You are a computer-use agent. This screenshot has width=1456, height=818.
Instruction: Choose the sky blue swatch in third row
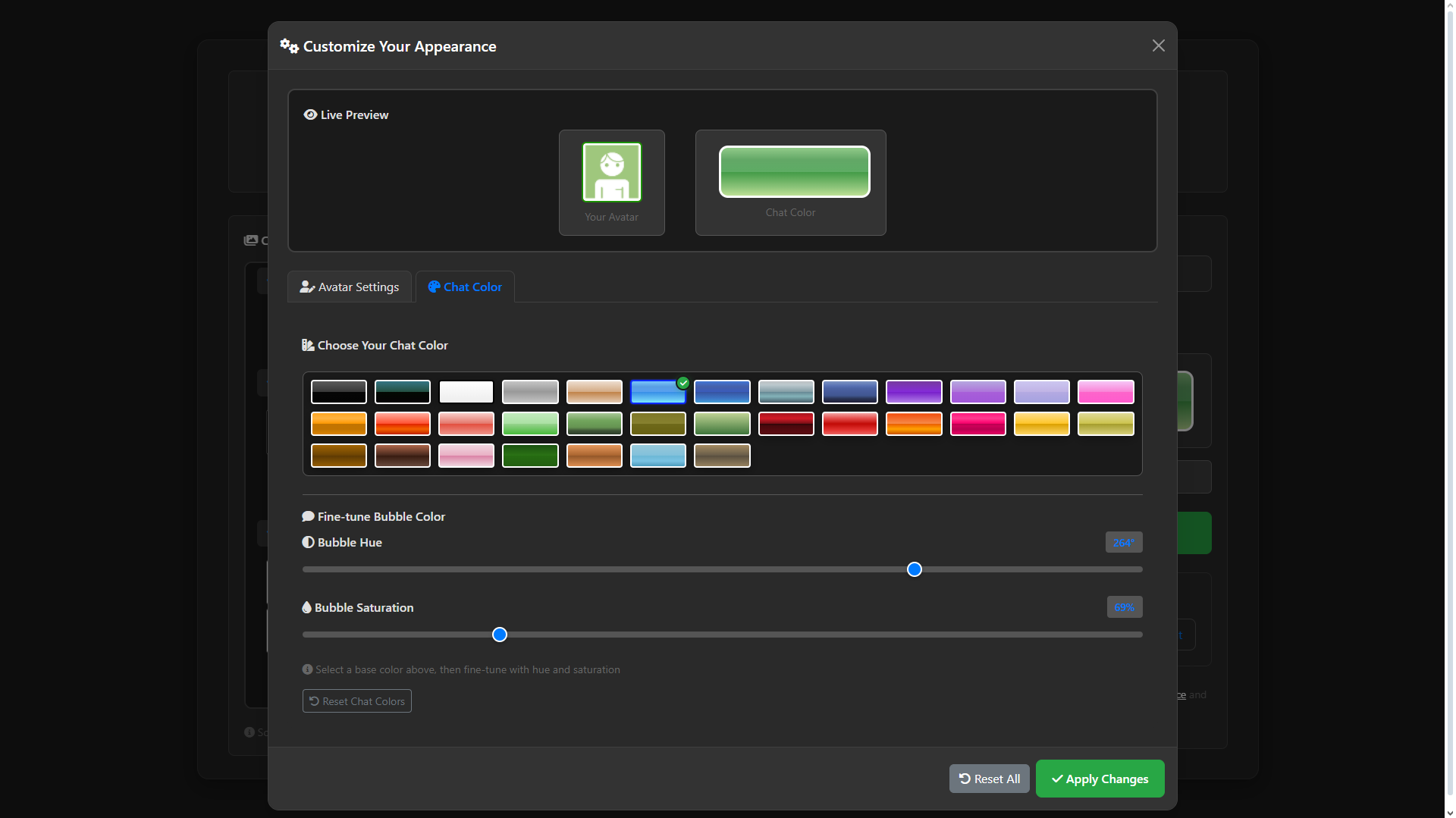pyautogui.click(x=657, y=456)
